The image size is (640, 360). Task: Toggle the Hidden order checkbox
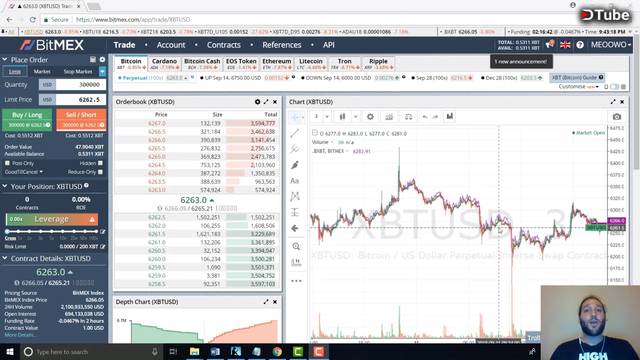click(x=100, y=163)
